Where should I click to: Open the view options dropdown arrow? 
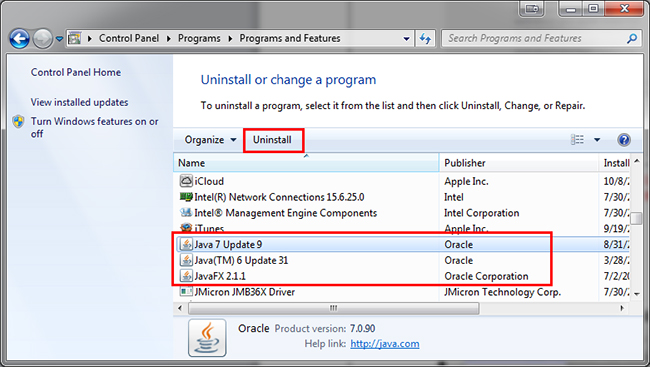tap(597, 140)
